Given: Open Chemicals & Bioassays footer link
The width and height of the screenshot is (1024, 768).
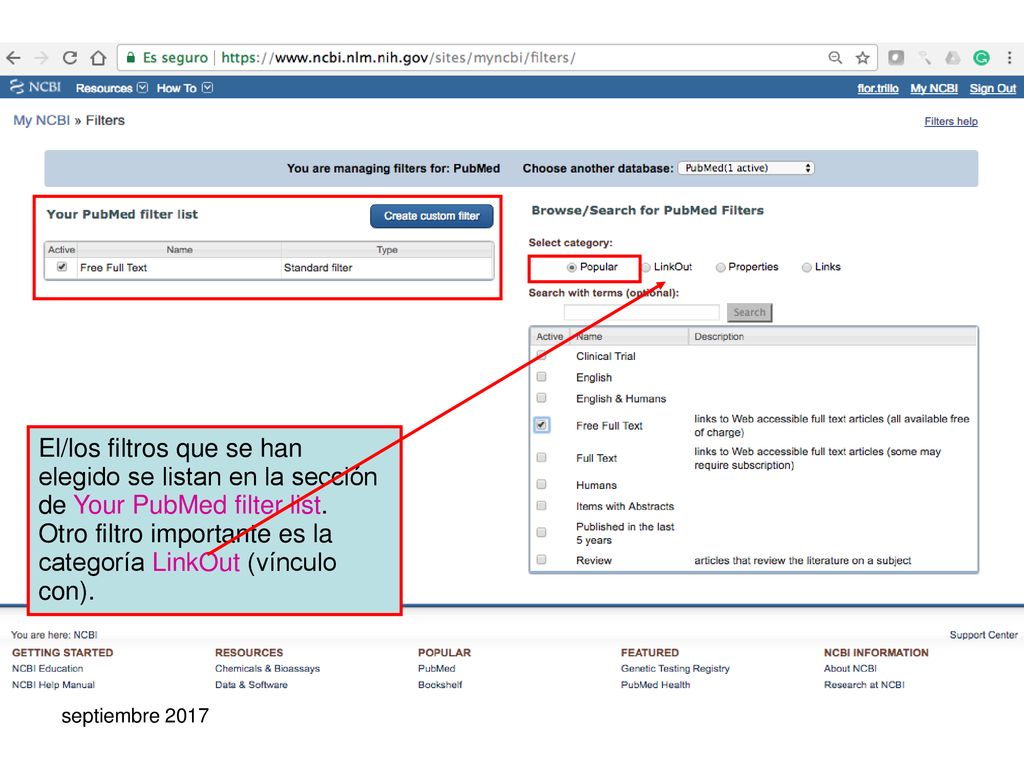Looking at the screenshot, I should [268, 668].
